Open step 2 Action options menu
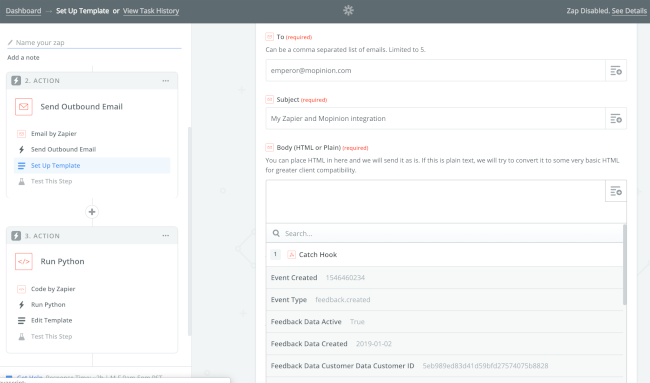 click(x=166, y=81)
